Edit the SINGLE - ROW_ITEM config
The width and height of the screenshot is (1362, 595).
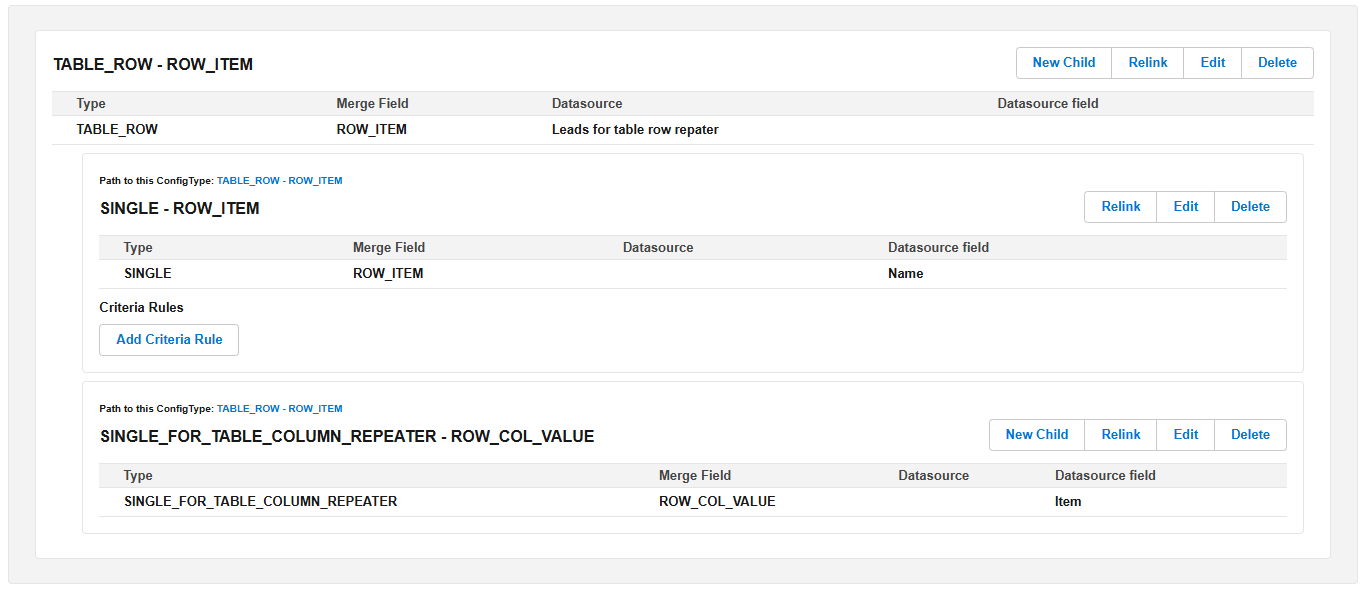[1185, 207]
